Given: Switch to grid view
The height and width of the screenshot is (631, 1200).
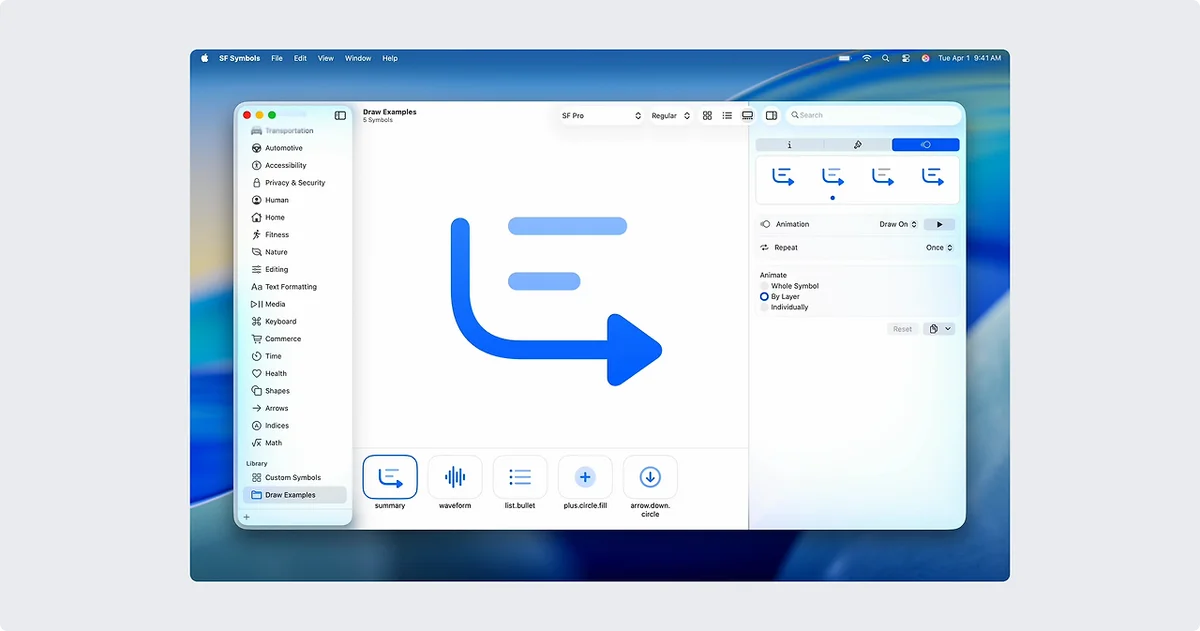Looking at the screenshot, I should 707,116.
